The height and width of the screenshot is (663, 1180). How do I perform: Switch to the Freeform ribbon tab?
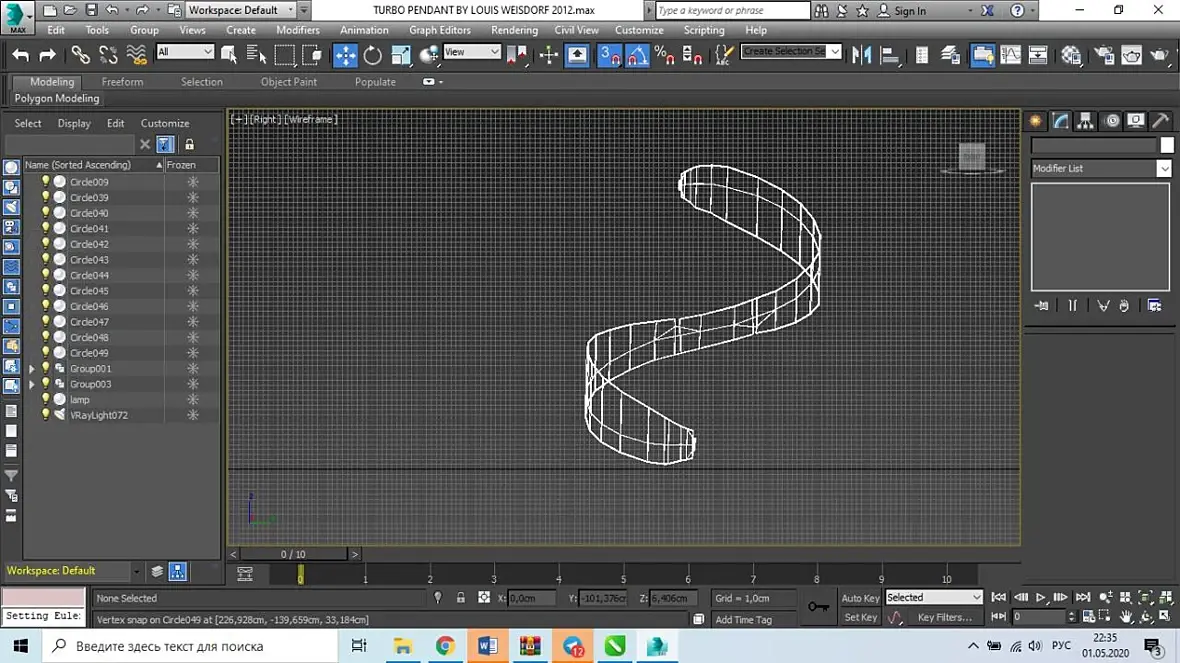122,82
